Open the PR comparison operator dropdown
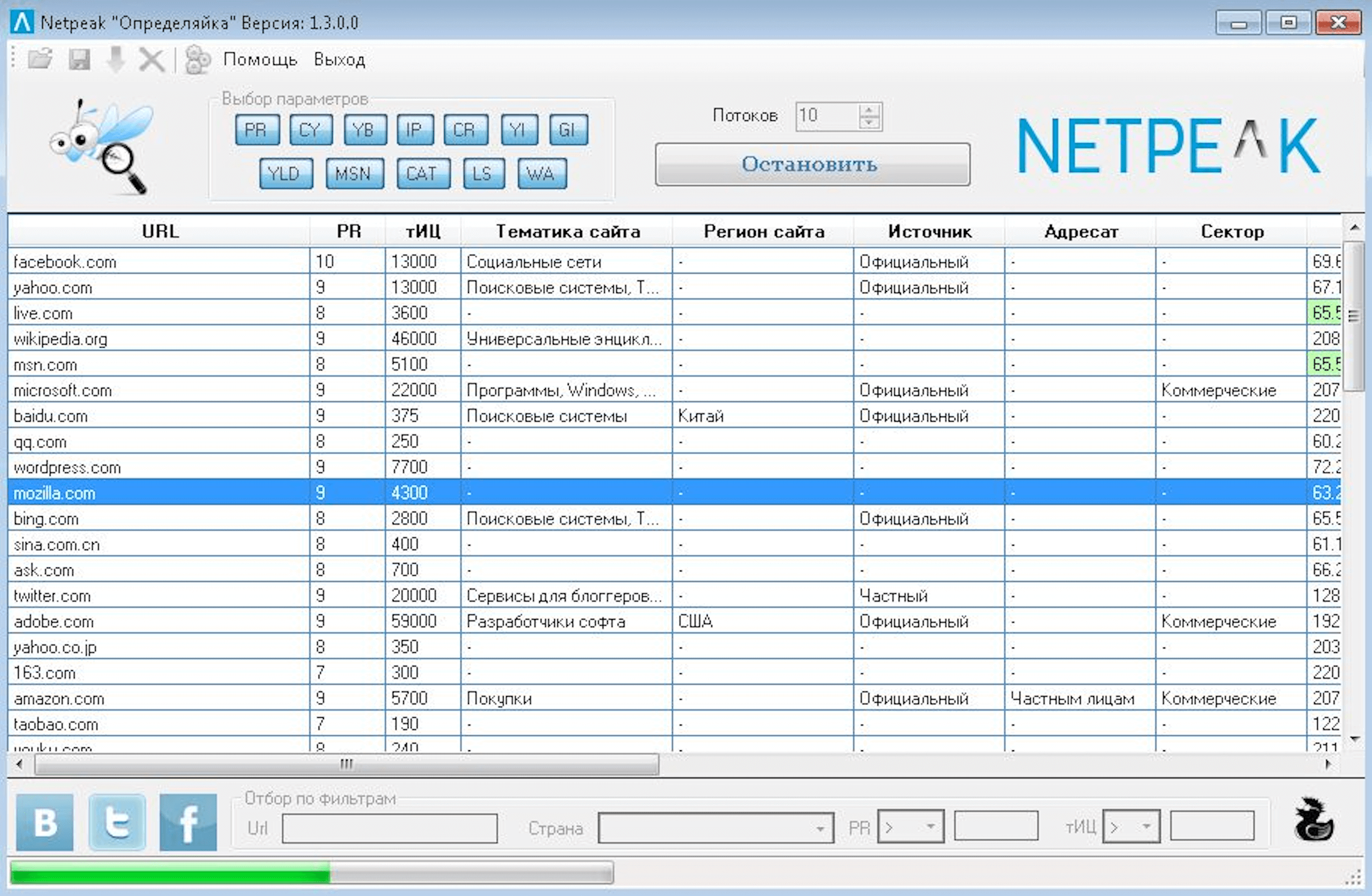Screen dimensions: 1372x896 [910, 827]
